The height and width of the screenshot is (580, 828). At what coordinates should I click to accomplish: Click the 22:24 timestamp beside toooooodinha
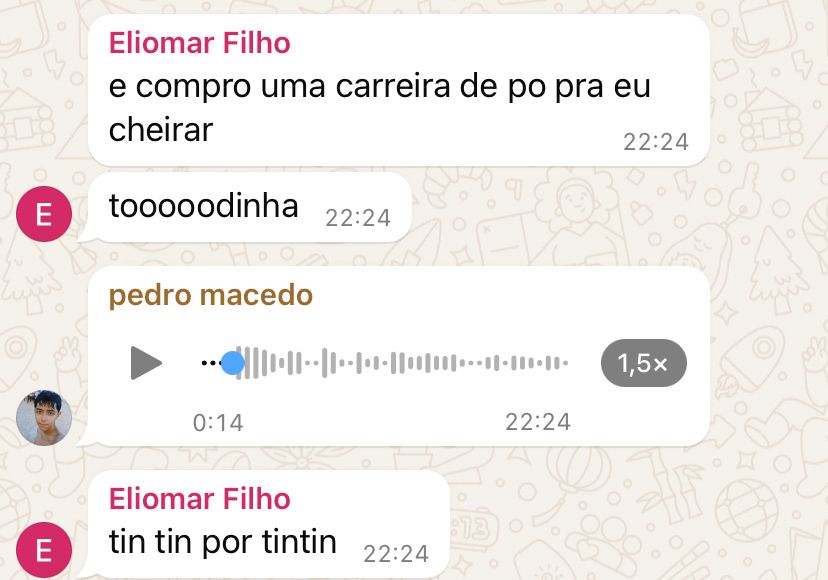click(x=358, y=218)
